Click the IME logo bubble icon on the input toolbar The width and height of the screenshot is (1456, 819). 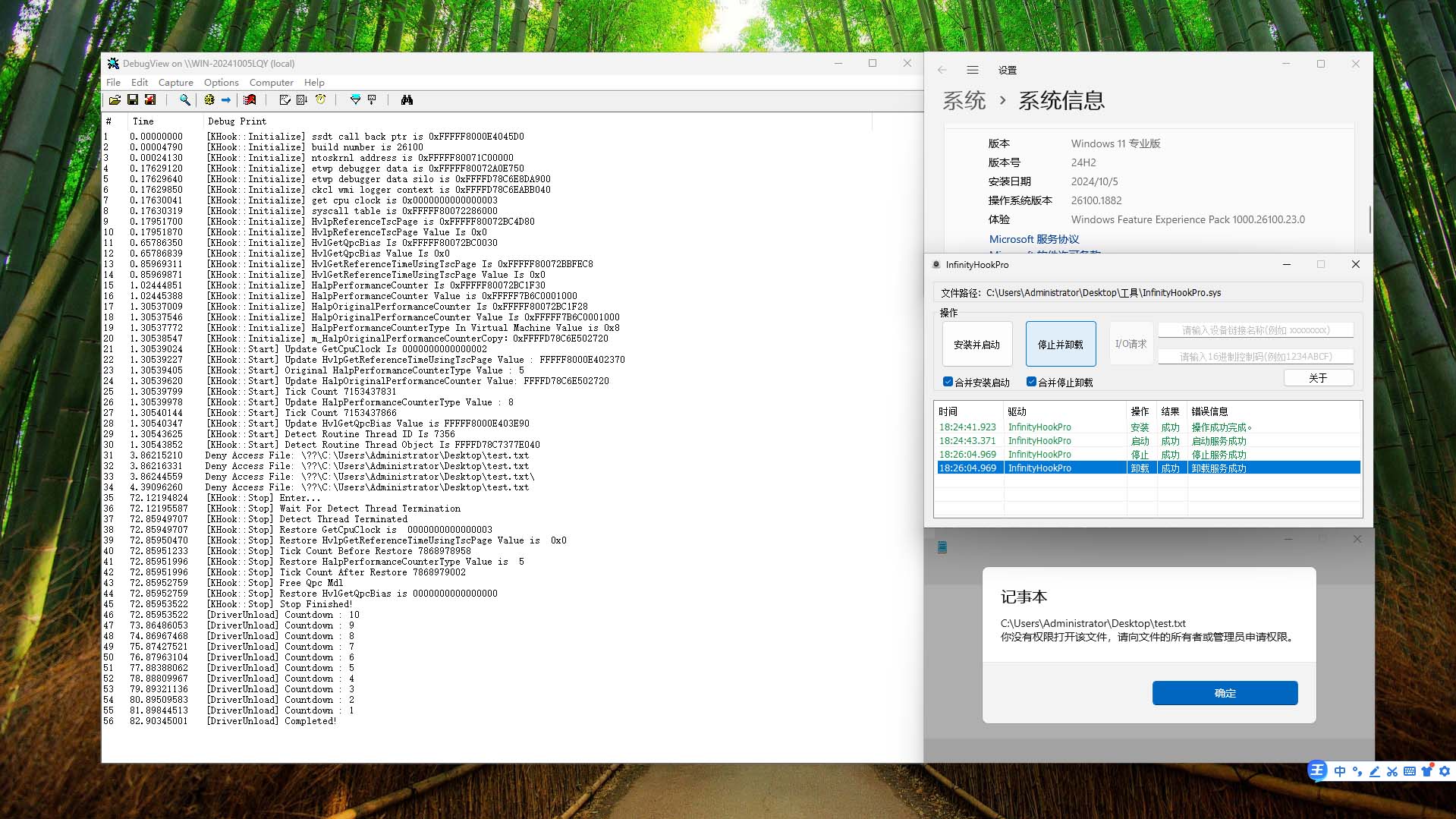pos(1318,770)
